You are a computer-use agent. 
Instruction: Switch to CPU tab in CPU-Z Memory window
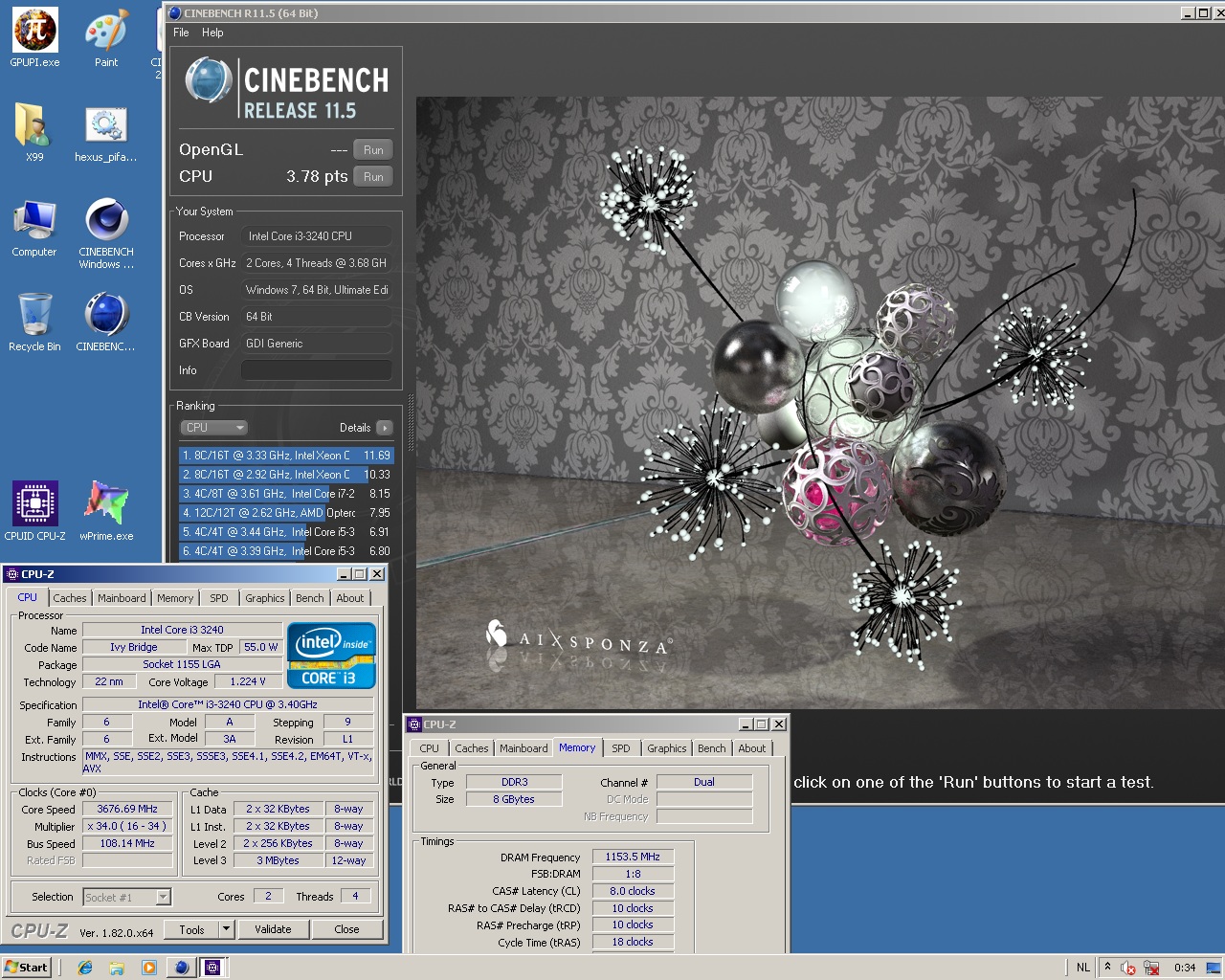point(430,748)
